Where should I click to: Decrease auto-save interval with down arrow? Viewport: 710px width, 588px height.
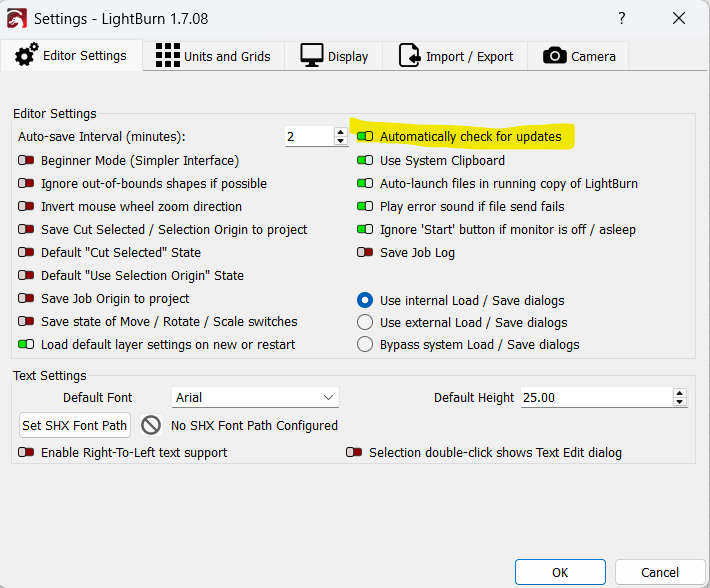341,141
